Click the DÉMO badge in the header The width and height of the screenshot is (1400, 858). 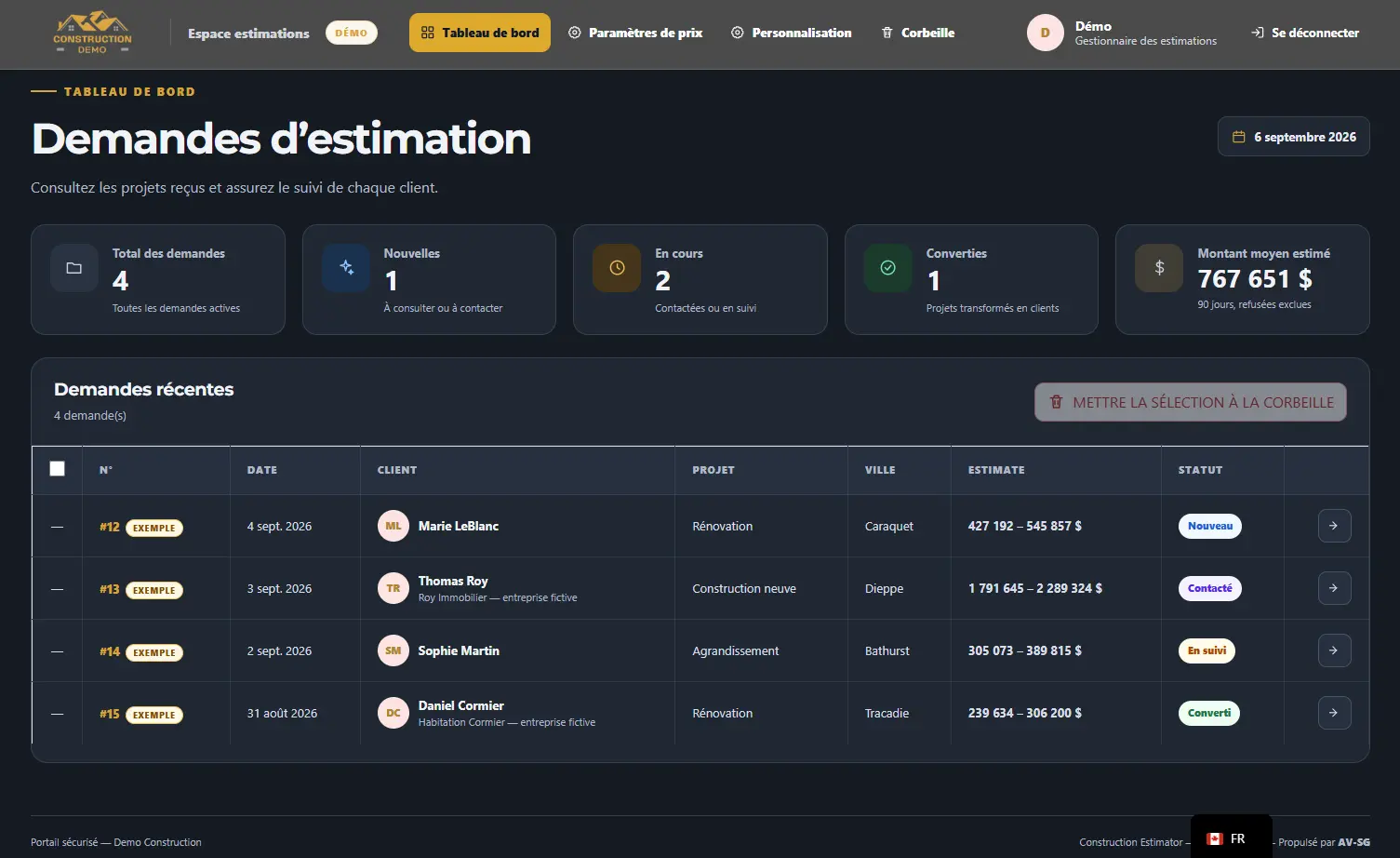tap(352, 33)
